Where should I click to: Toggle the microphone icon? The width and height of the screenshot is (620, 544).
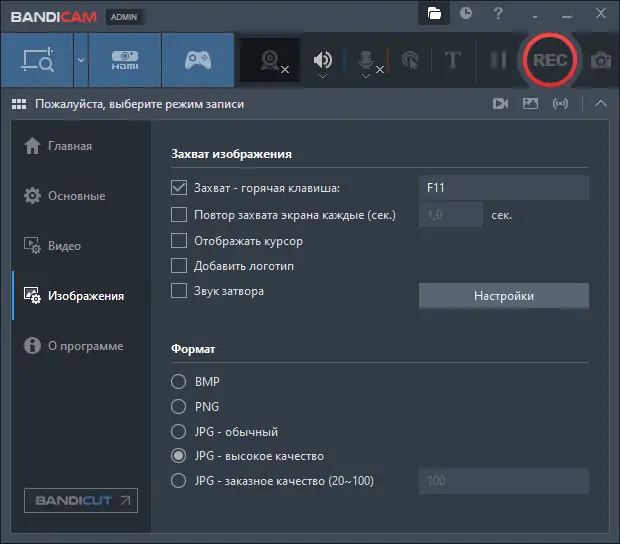click(x=366, y=60)
